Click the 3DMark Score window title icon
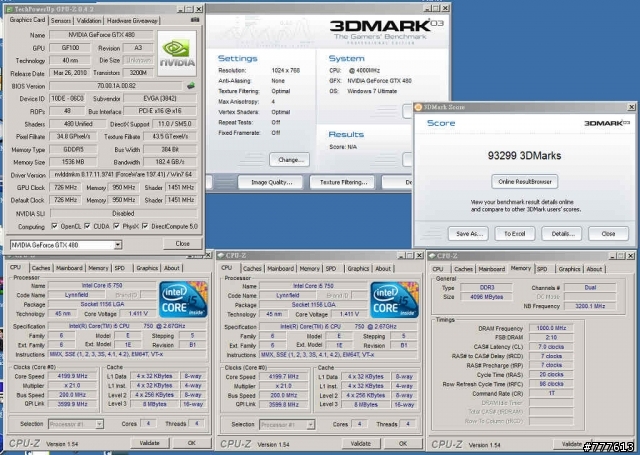Screen dimensions: 640x455 click(x=418, y=107)
